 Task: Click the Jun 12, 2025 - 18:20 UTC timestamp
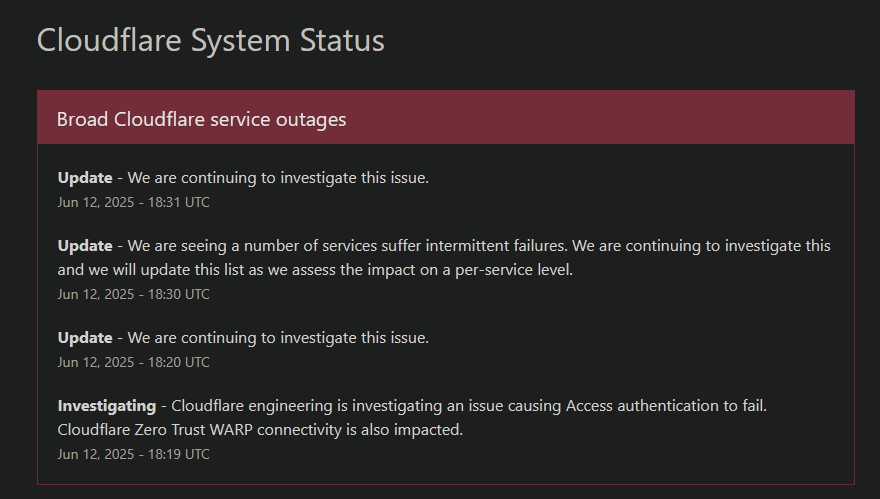click(134, 363)
